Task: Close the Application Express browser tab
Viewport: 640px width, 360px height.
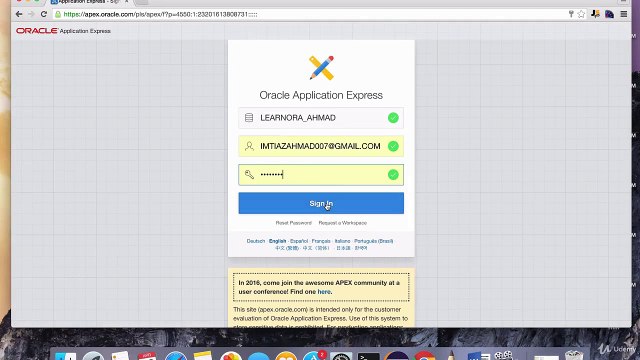Action: pyautogui.click(x=127, y=2)
